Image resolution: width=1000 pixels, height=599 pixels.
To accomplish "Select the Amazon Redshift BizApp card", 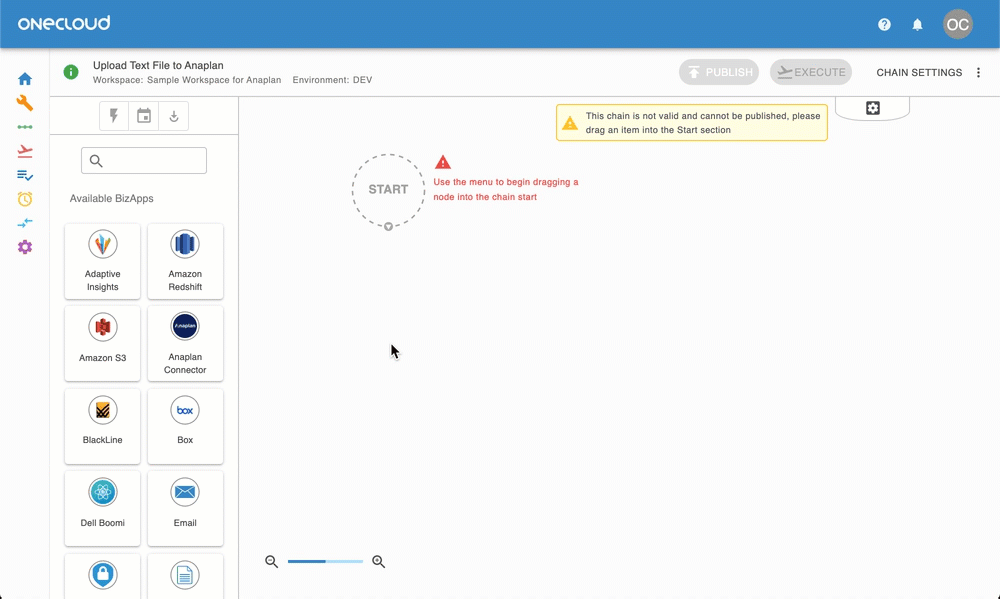I will pyautogui.click(x=185, y=261).
